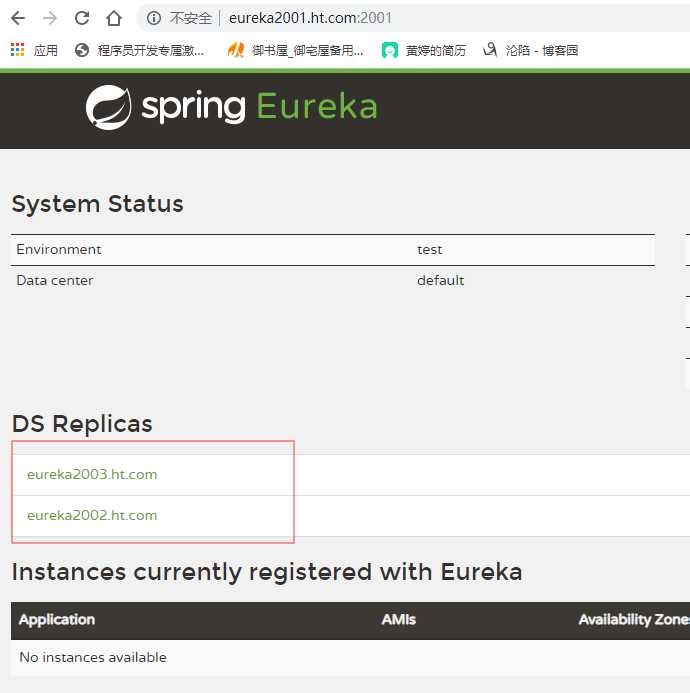Select the Data center row label
This screenshot has width=690, height=693.
click(55, 280)
